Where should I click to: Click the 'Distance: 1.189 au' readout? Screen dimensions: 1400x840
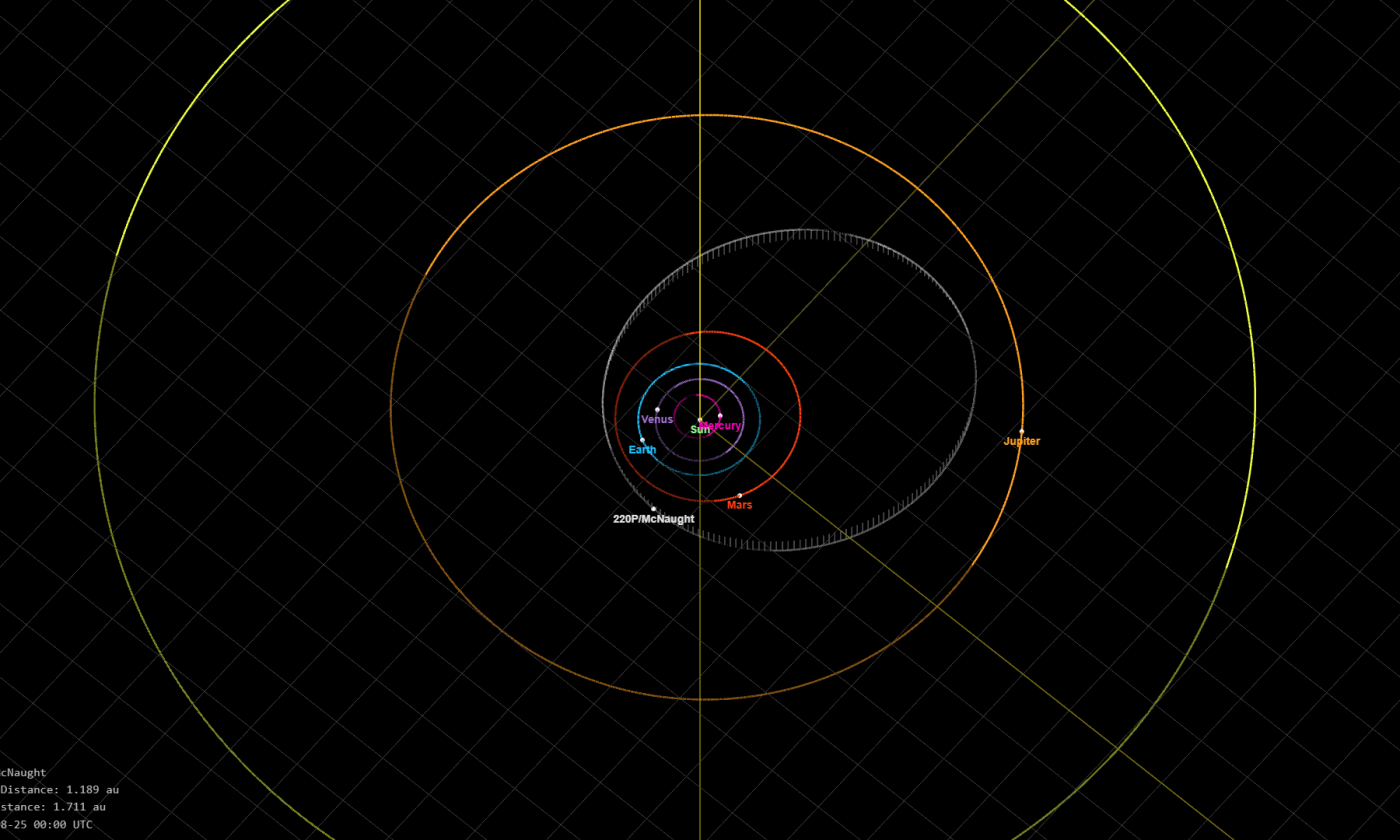(x=59, y=790)
